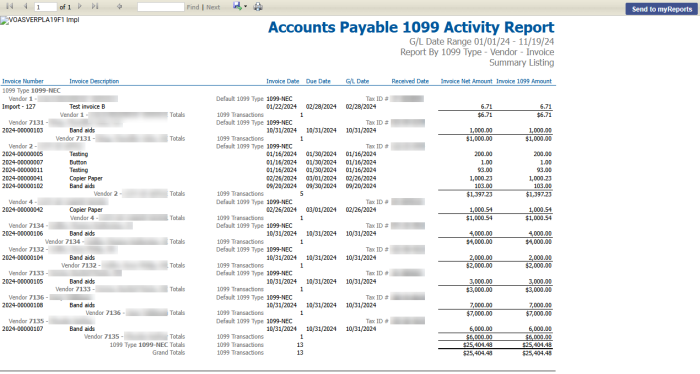Viewport: 700px width, 374px height.
Task: Click the export save icon
Action: (237, 6)
